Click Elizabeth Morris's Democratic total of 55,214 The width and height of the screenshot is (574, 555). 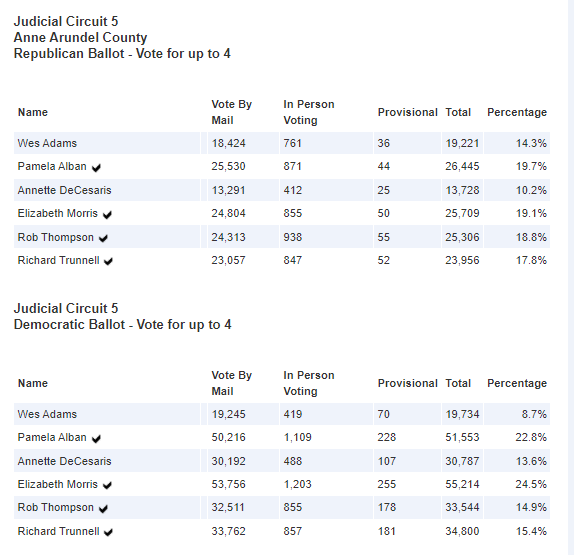pos(462,484)
